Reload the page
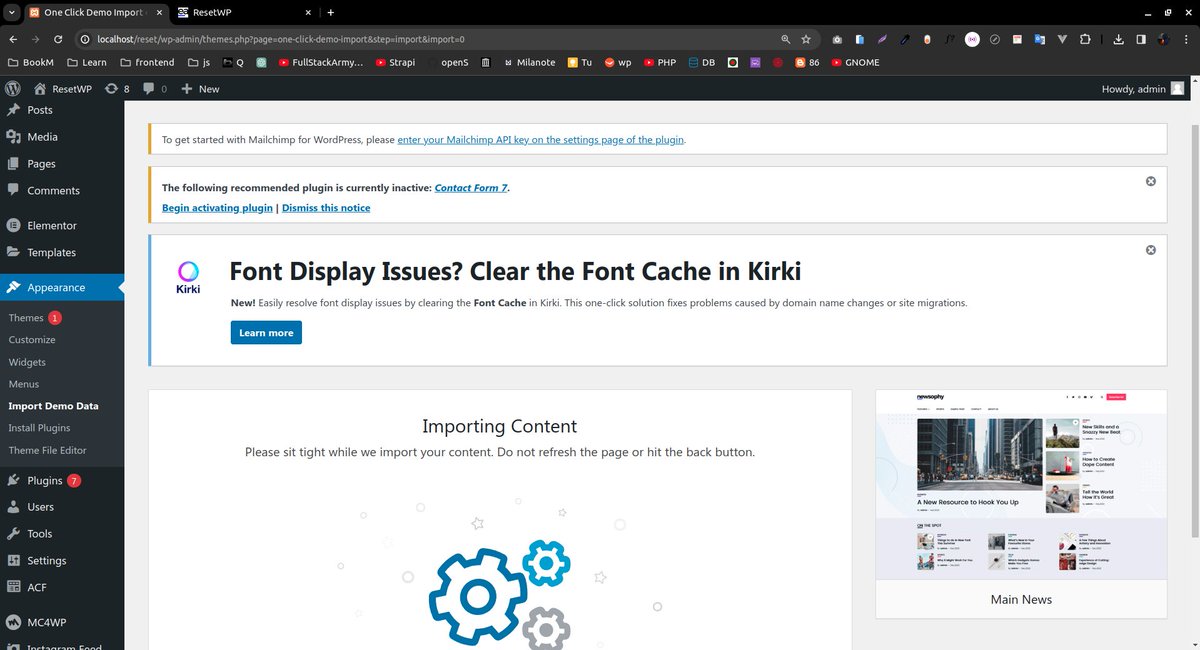This screenshot has width=1200, height=650. (x=59, y=39)
